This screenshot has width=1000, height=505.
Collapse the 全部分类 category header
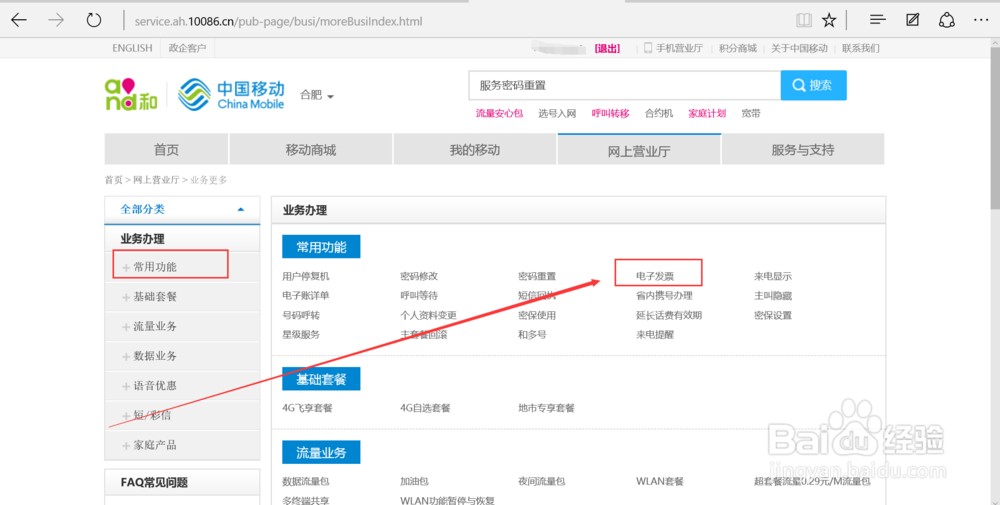pos(182,209)
